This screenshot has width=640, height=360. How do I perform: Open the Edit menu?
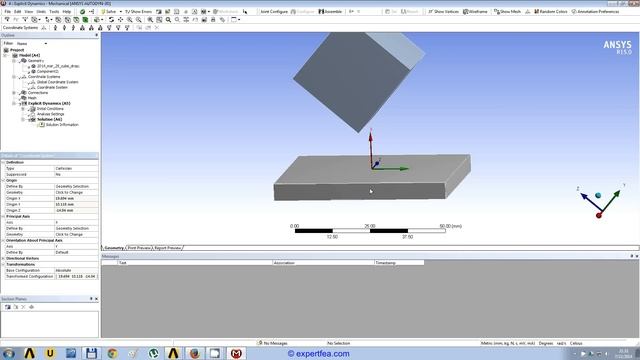(18, 11)
